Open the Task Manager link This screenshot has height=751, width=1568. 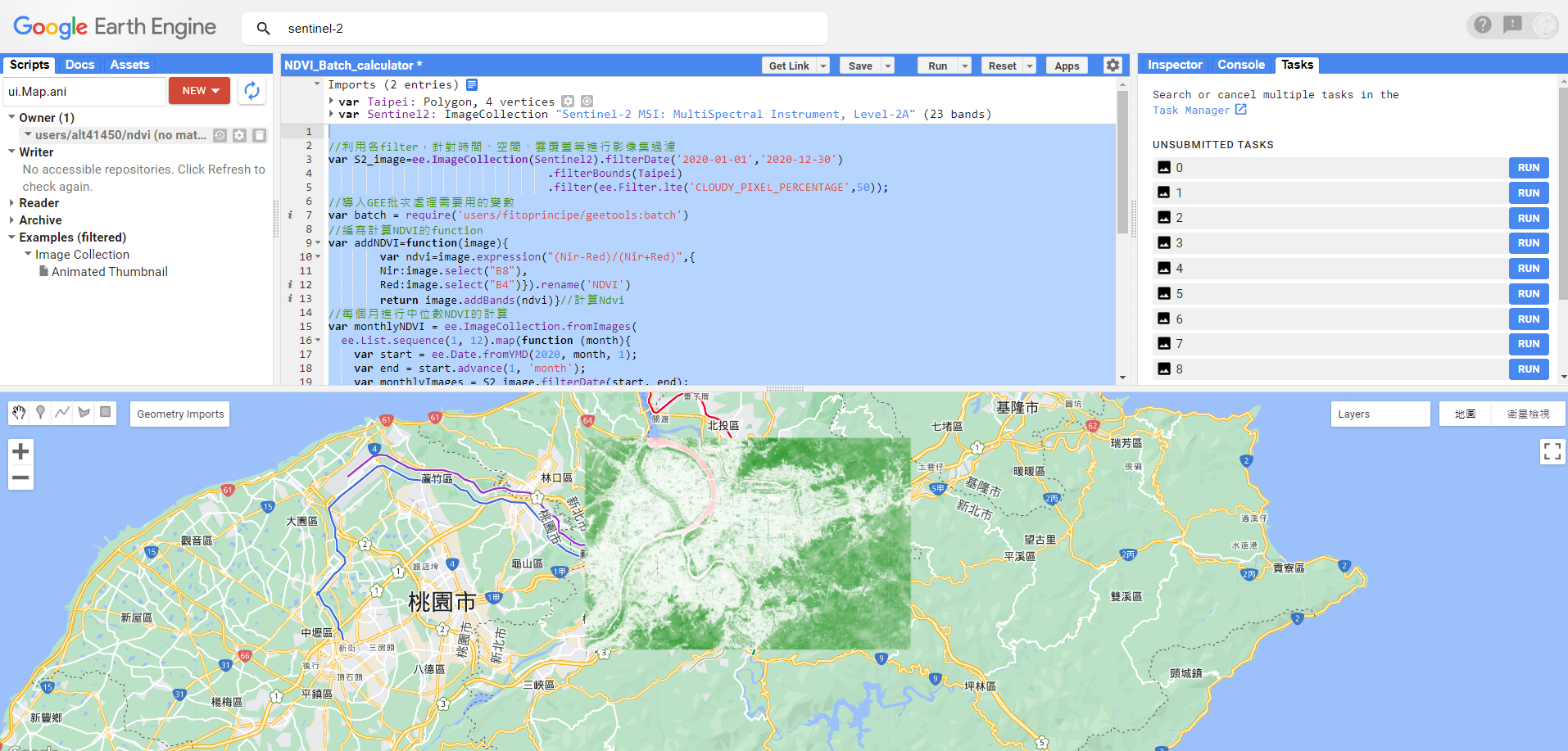tap(1194, 110)
